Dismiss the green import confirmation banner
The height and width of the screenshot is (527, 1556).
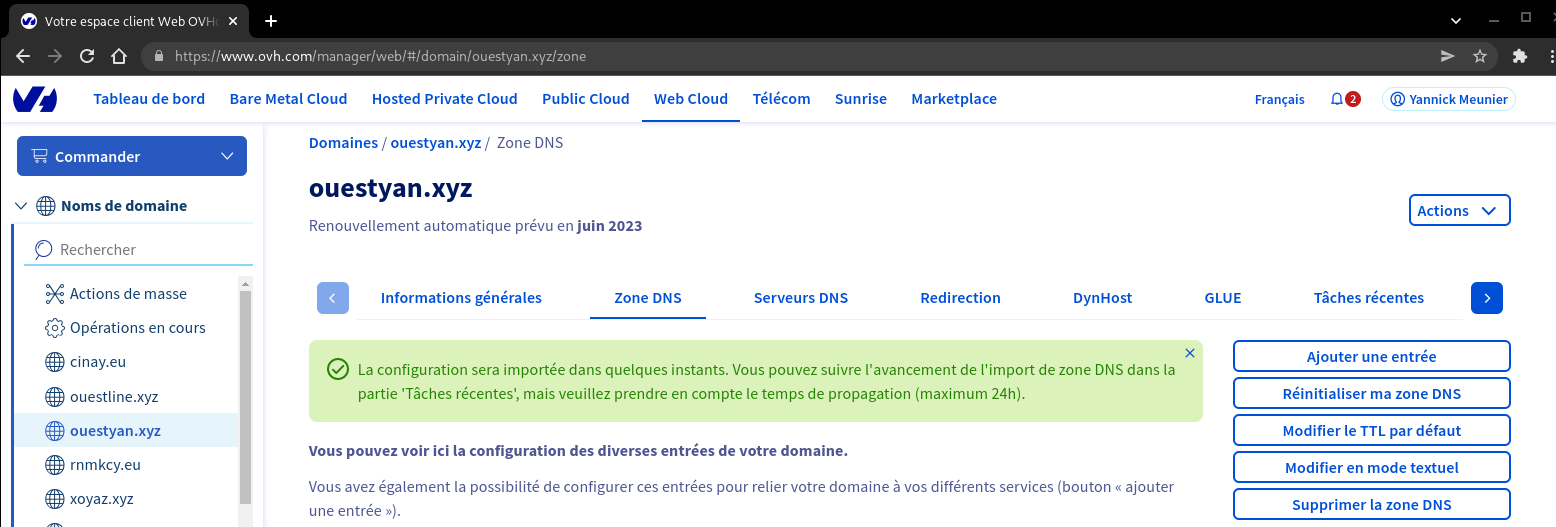pos(1189,353)
